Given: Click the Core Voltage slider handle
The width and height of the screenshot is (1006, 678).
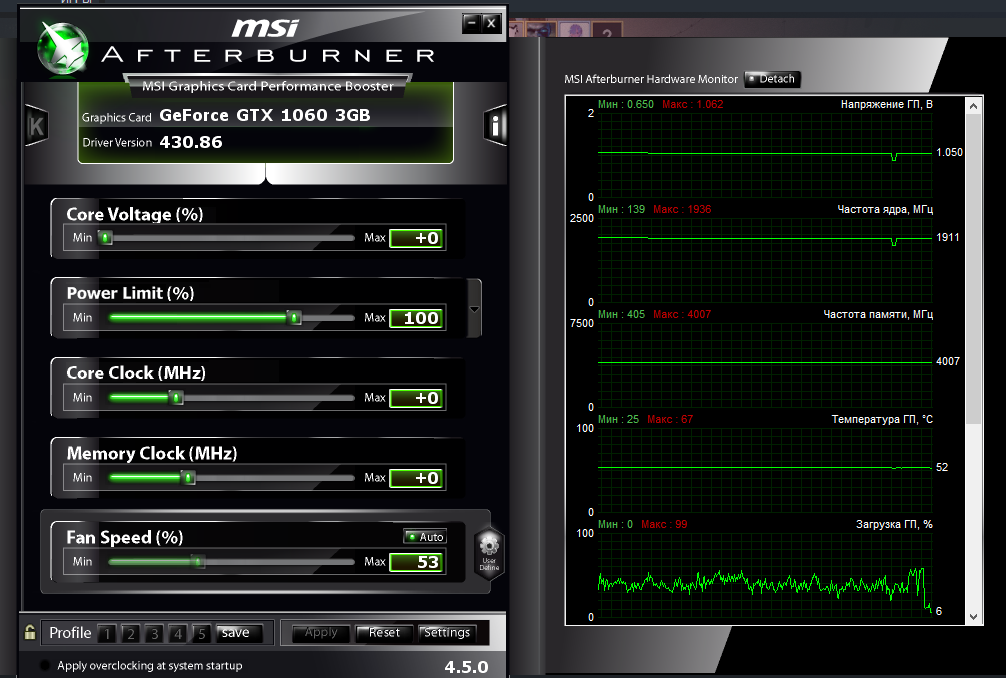Looking at the screenshot, I should tap(106, 238).
